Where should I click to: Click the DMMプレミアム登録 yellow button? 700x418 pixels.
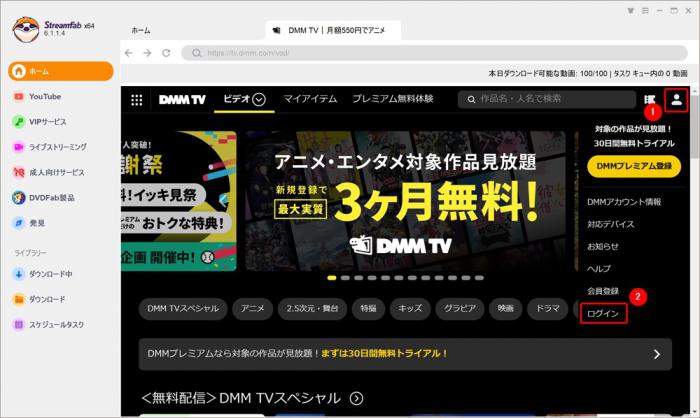coord(634,166)
